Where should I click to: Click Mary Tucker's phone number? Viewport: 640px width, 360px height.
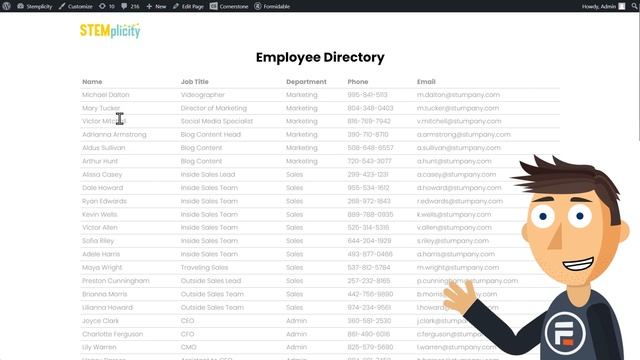tap(370, 108)
